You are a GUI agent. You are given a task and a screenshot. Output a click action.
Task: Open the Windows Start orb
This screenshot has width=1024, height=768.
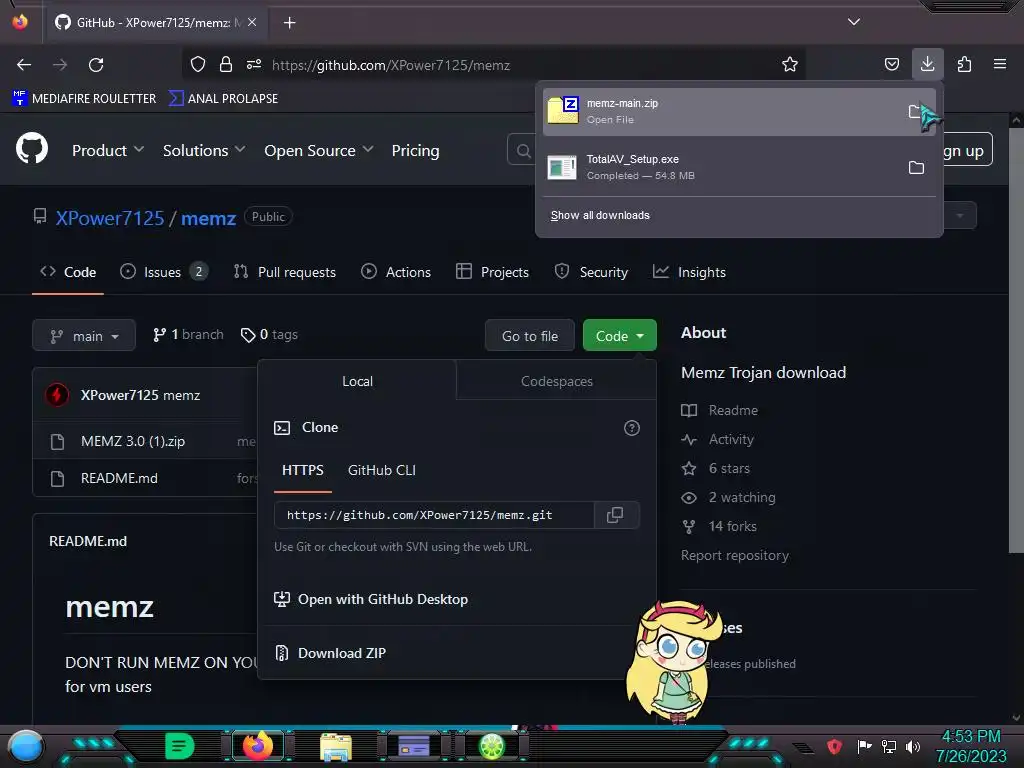25,746
